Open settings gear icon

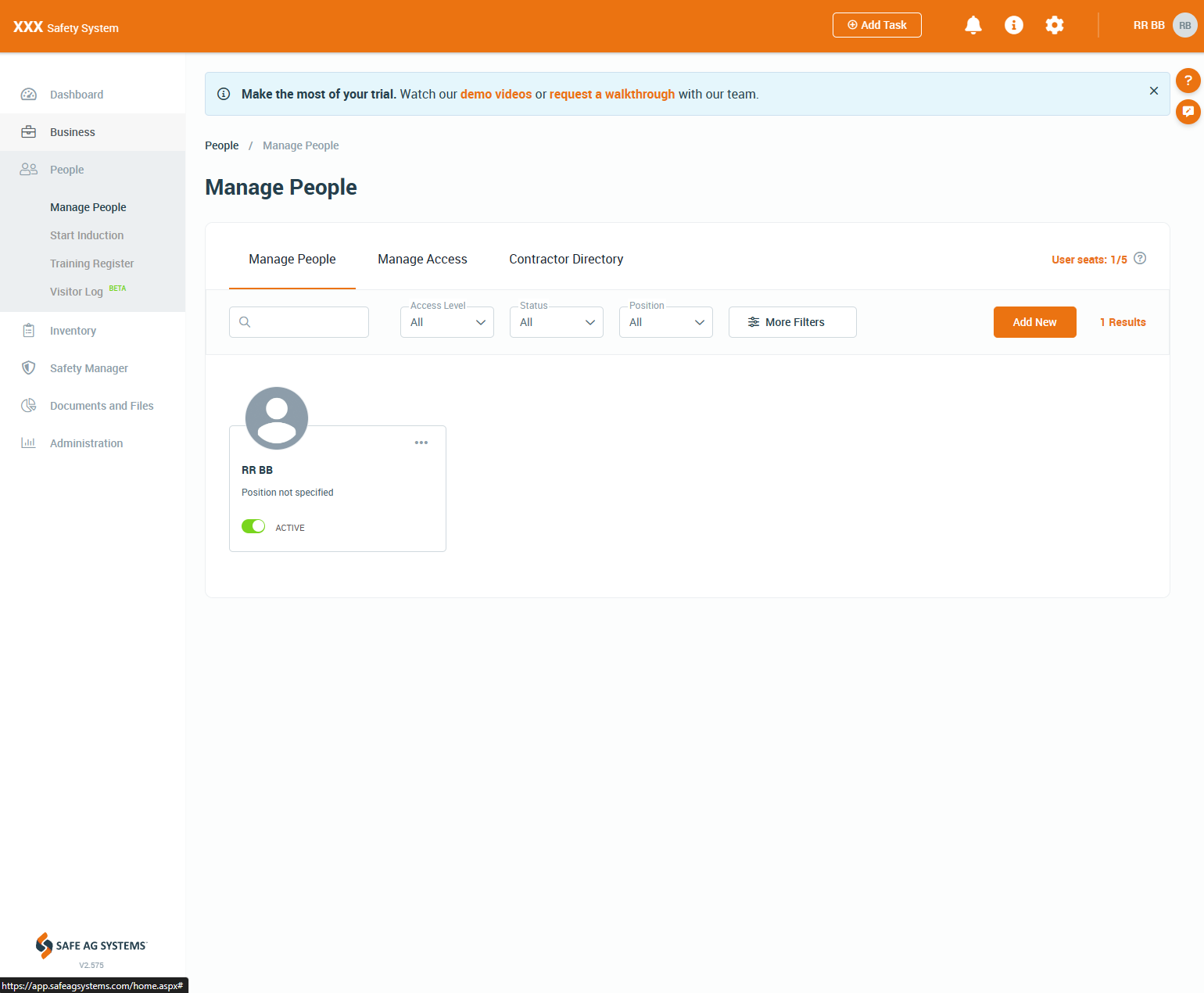tap(1054, 25)
